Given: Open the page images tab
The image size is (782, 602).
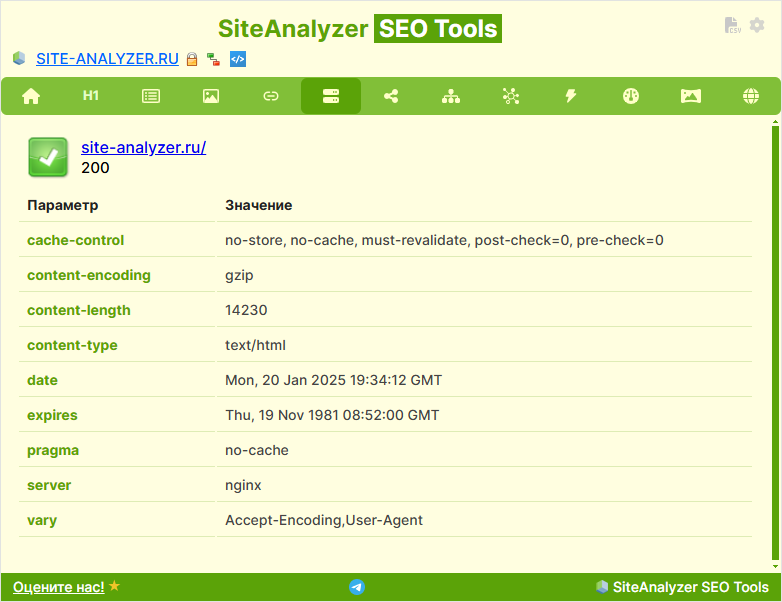Looking at the screenshot, I should point(211,96).
